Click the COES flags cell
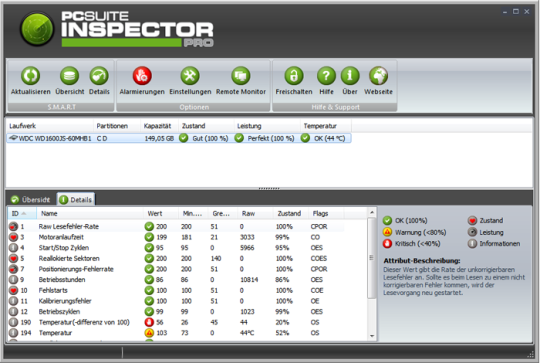The height and width of the screenshot is (363, 540). point(319,259)
